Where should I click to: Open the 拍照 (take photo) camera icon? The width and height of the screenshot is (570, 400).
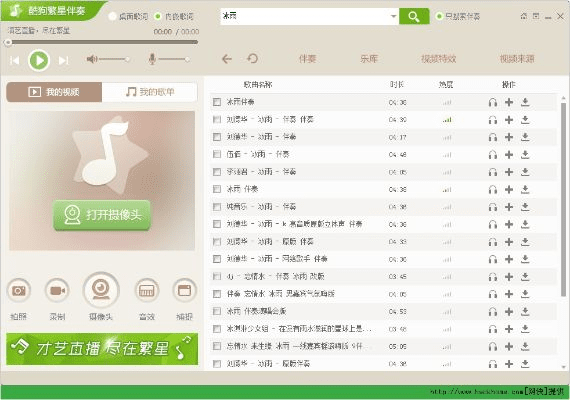tap(19, 290)
